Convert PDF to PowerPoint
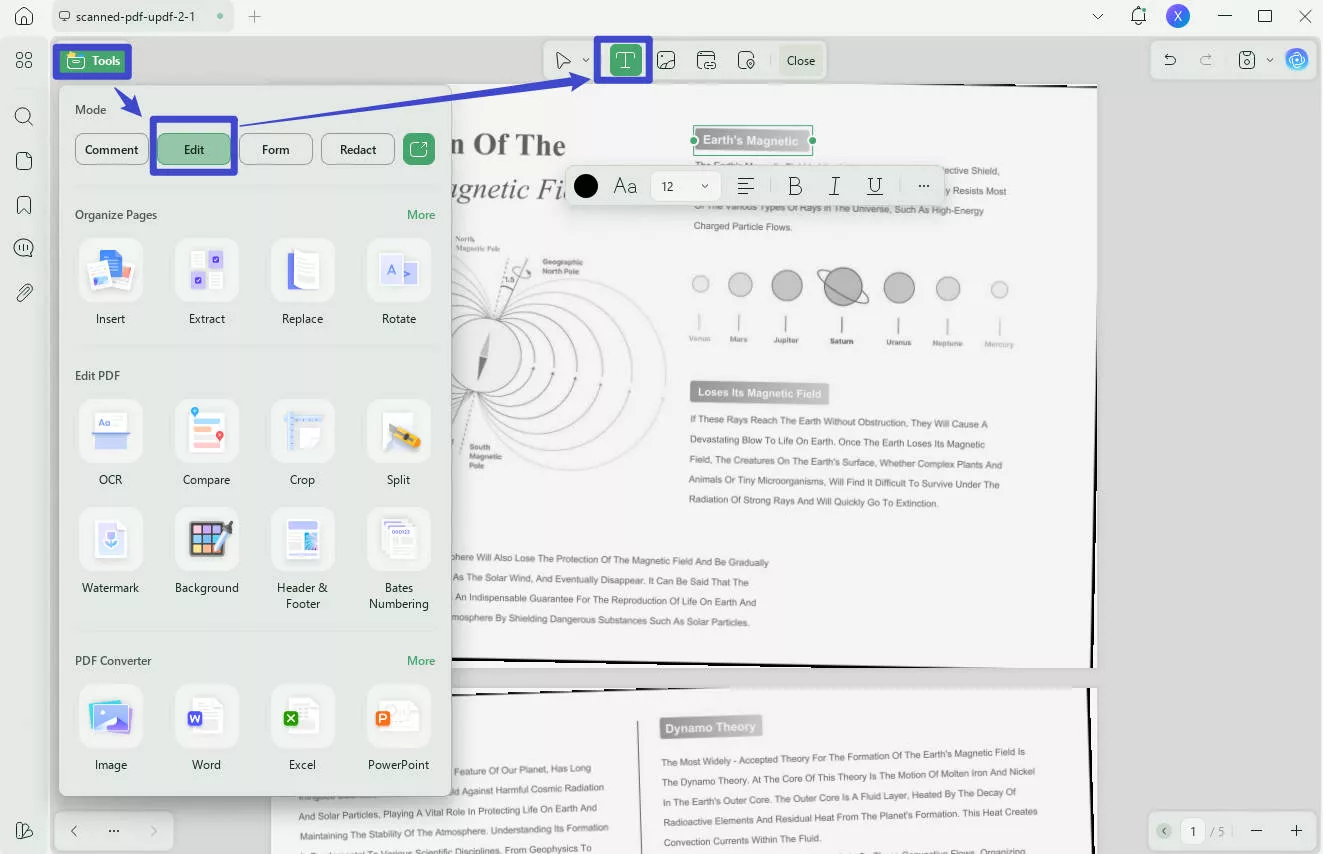Image resolution: width=1323 pixels, height=854 pixels. (398, 716)
